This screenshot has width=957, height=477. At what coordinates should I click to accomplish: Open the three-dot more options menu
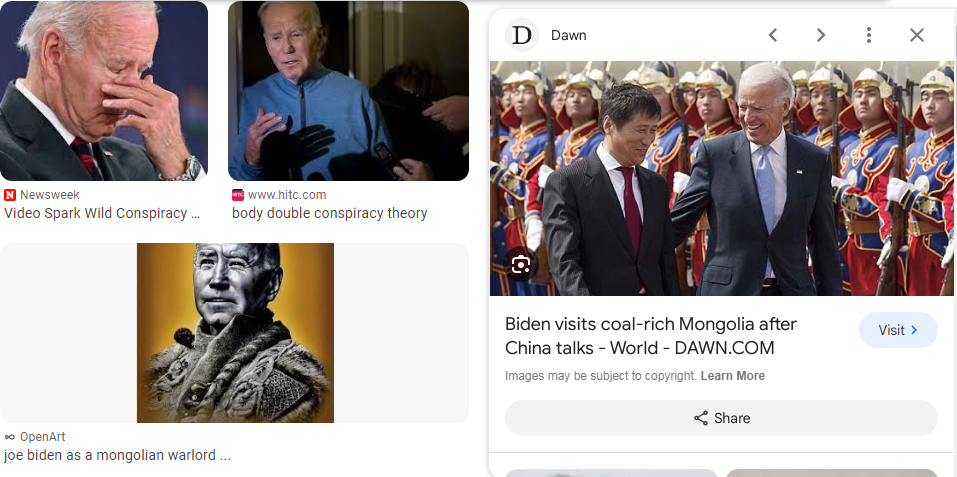tap(869, 35)
